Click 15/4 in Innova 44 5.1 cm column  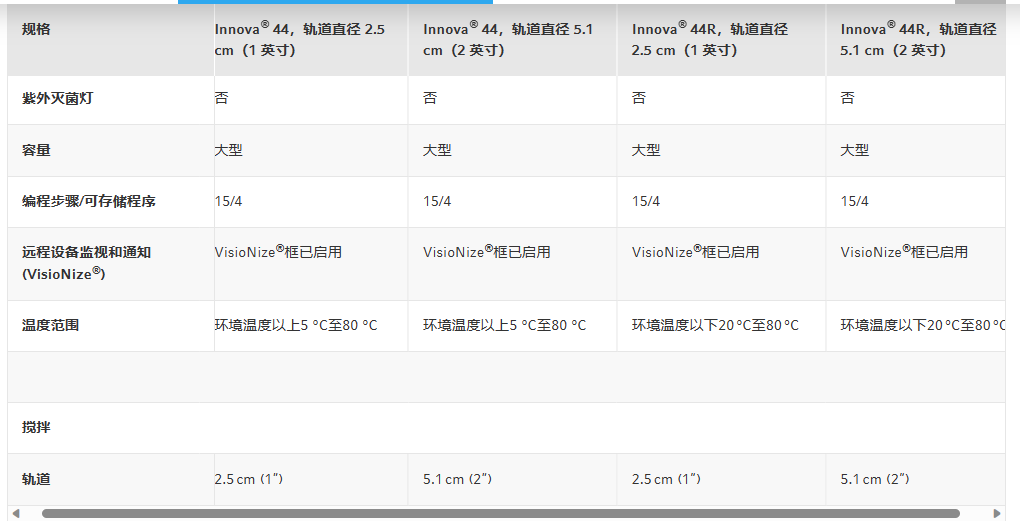pos(437,202)
